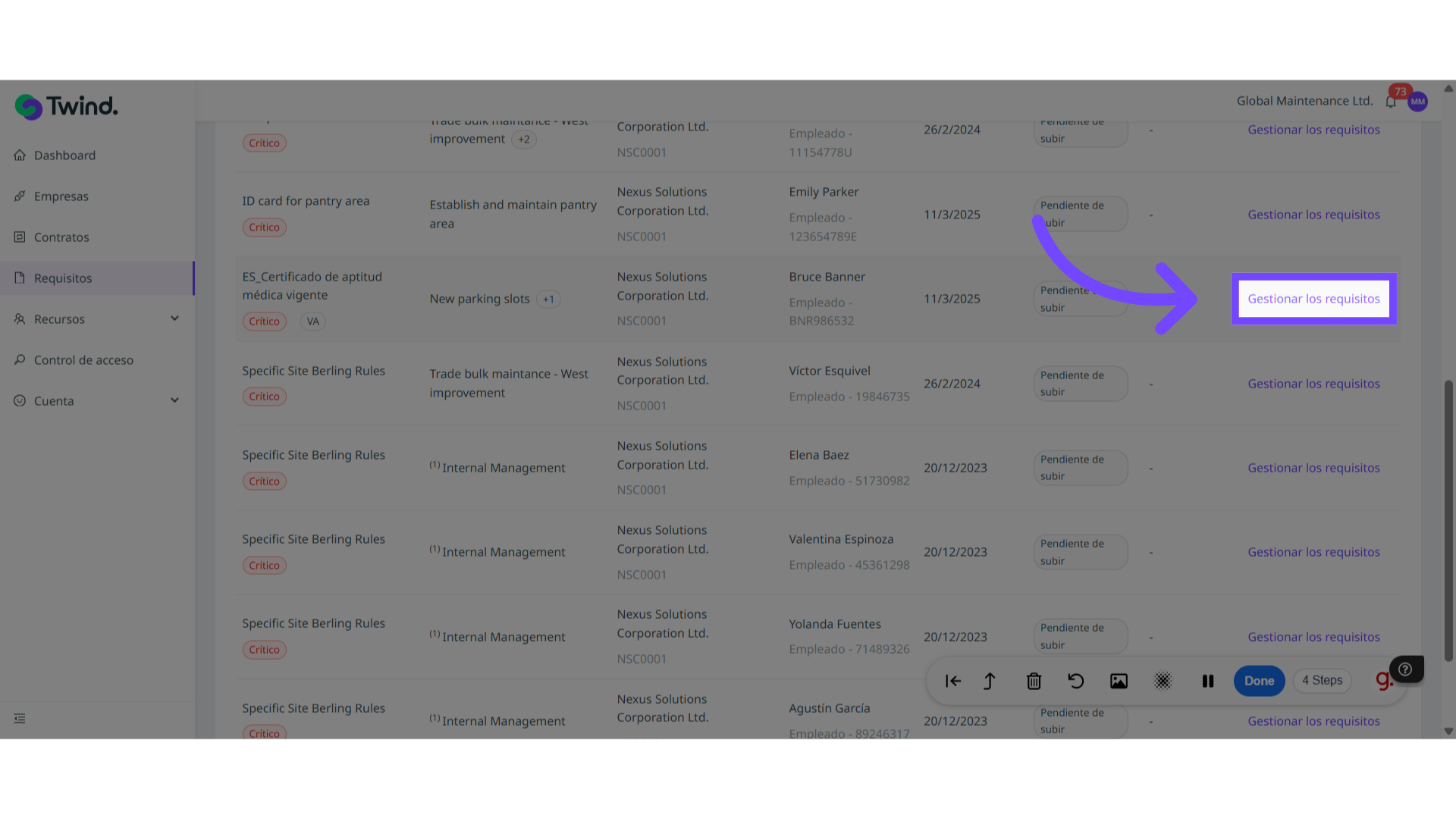This screenshot has height=819, width=1456.
Task: Click the MM user avatar
Action: 1417,102
